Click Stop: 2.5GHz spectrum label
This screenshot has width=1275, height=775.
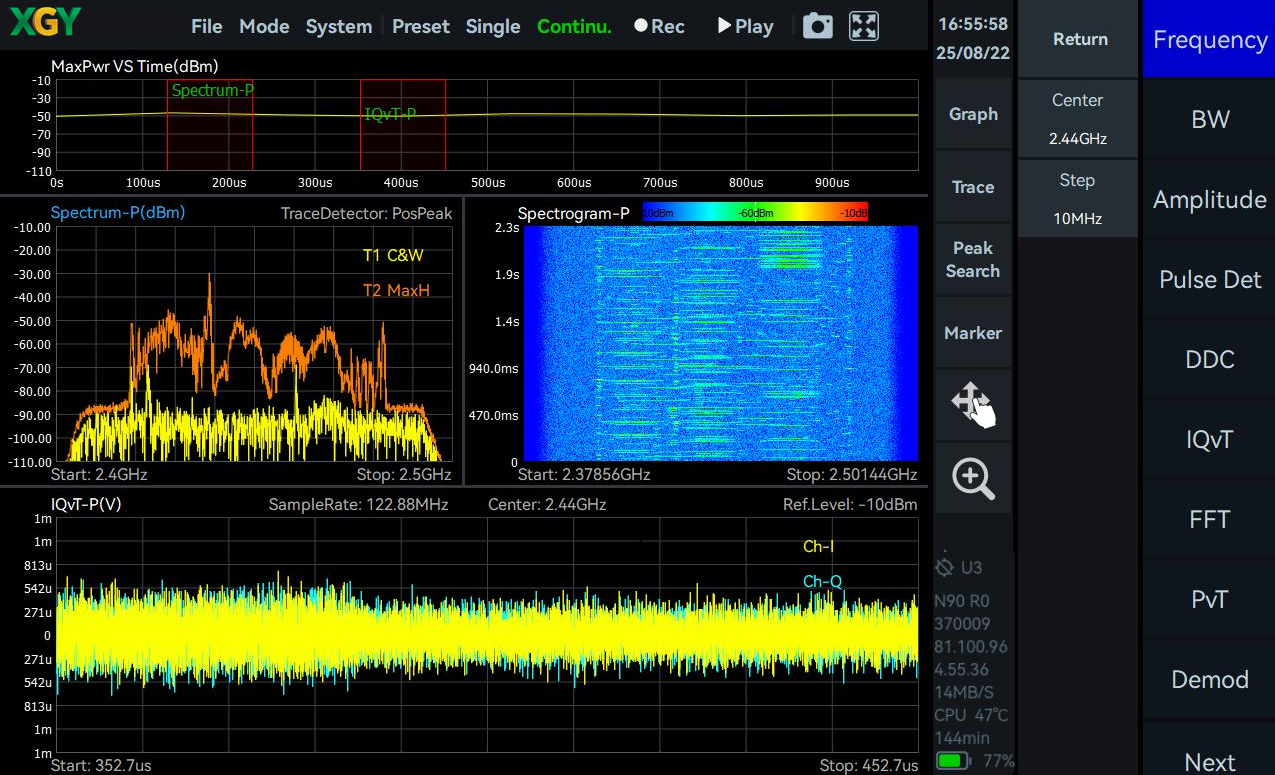coord(404,474)
